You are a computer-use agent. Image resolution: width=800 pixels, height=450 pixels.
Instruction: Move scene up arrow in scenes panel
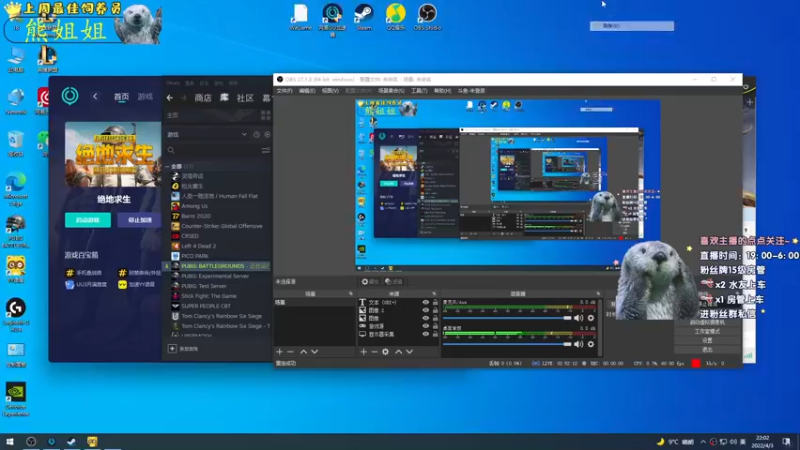(304, 352)
